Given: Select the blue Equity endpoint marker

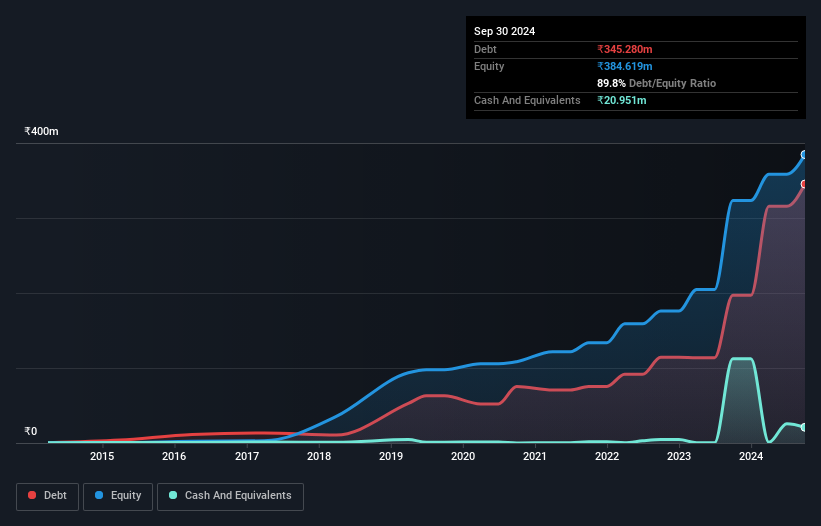Looking at the screenshot, I should (804, 154).
